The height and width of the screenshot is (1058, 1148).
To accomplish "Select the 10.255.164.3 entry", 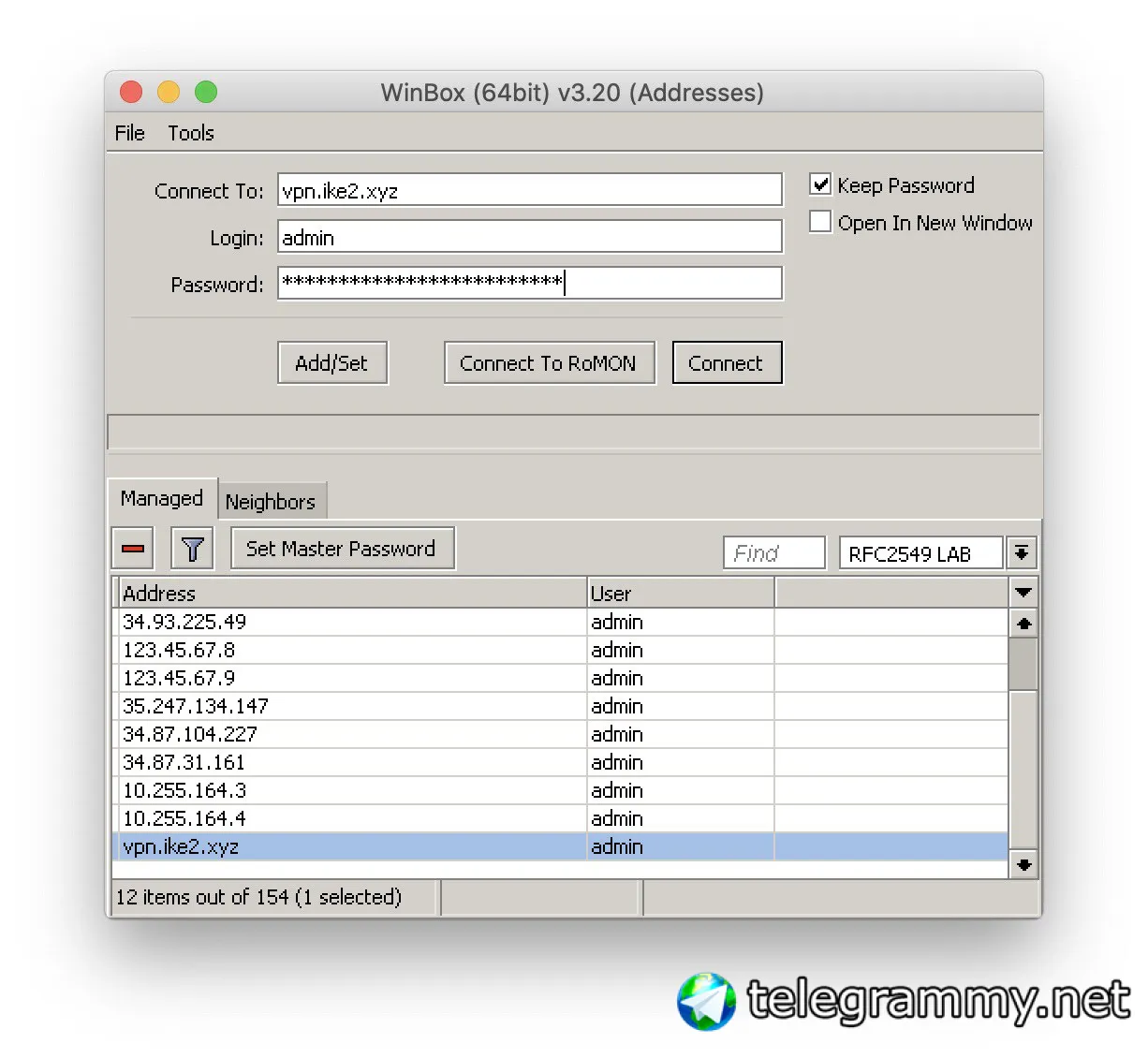I will [560, 790].
